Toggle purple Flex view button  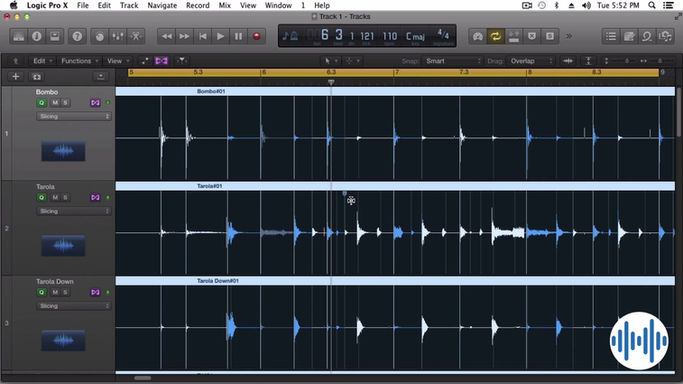[x=161, y=61]
